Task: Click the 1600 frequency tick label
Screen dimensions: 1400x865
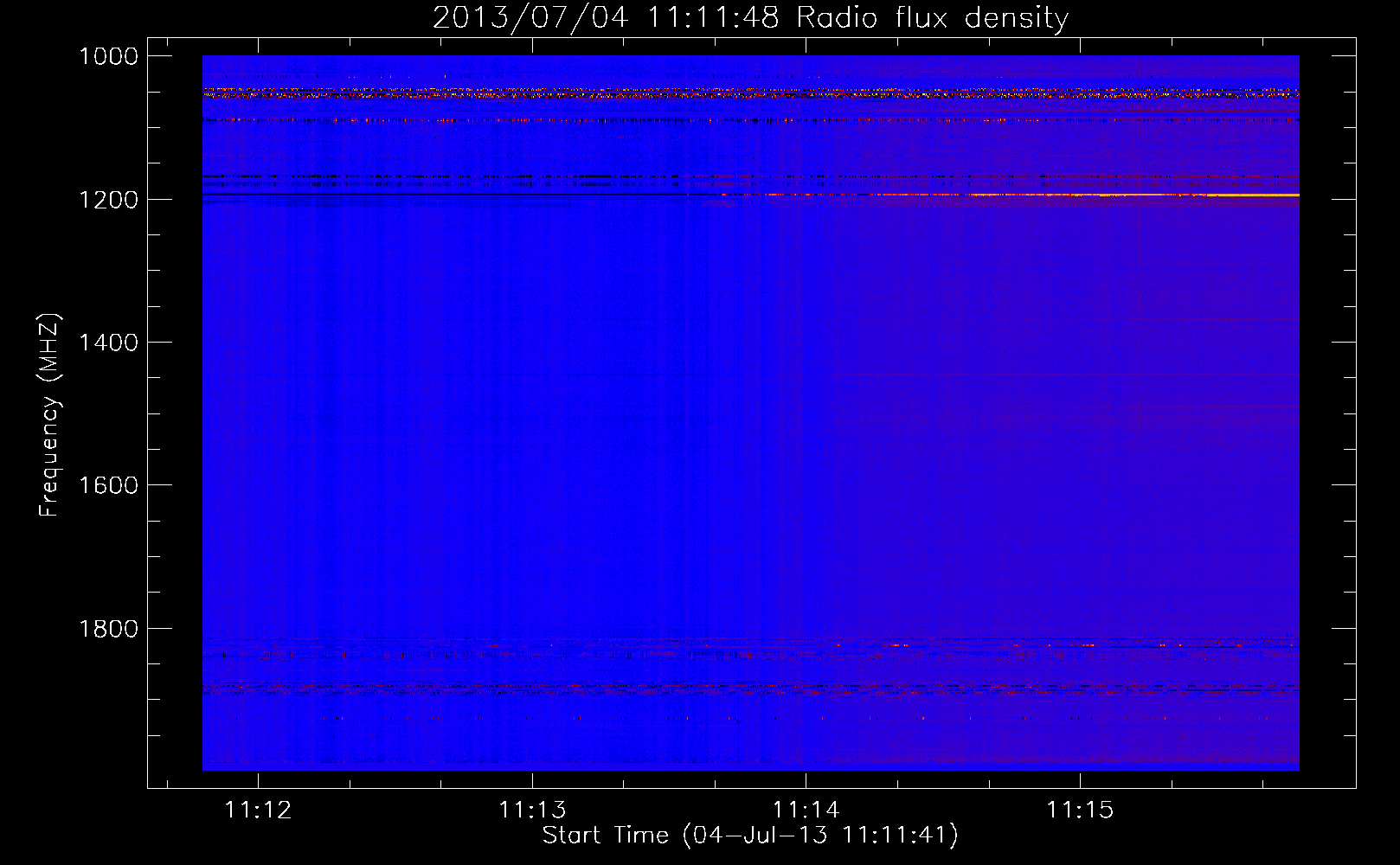Action: 109,485
